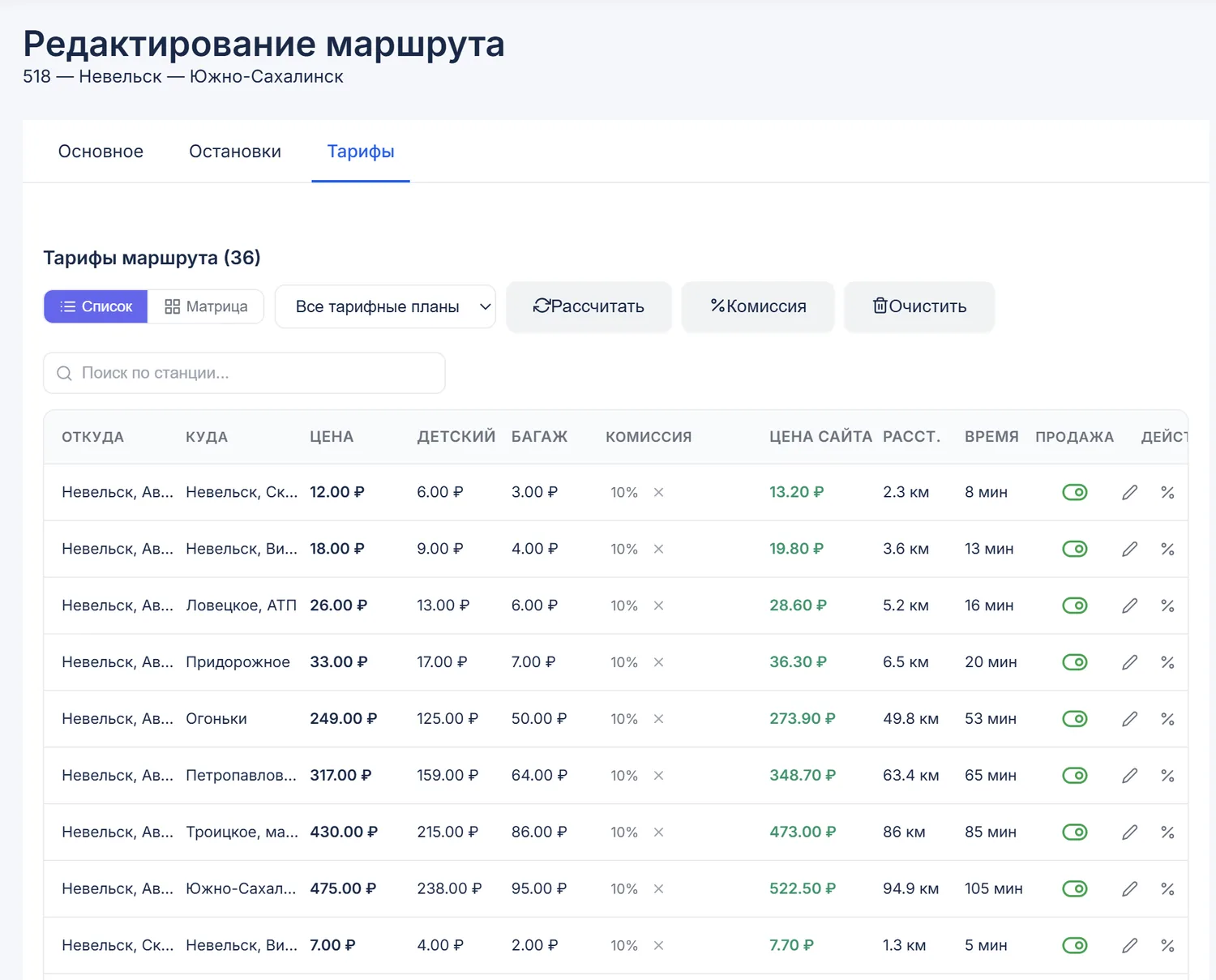Click the ЦЕНА САЙТА column header
Screen dimensions: 1216x980
pyautogui.click(x=820, y=437)
